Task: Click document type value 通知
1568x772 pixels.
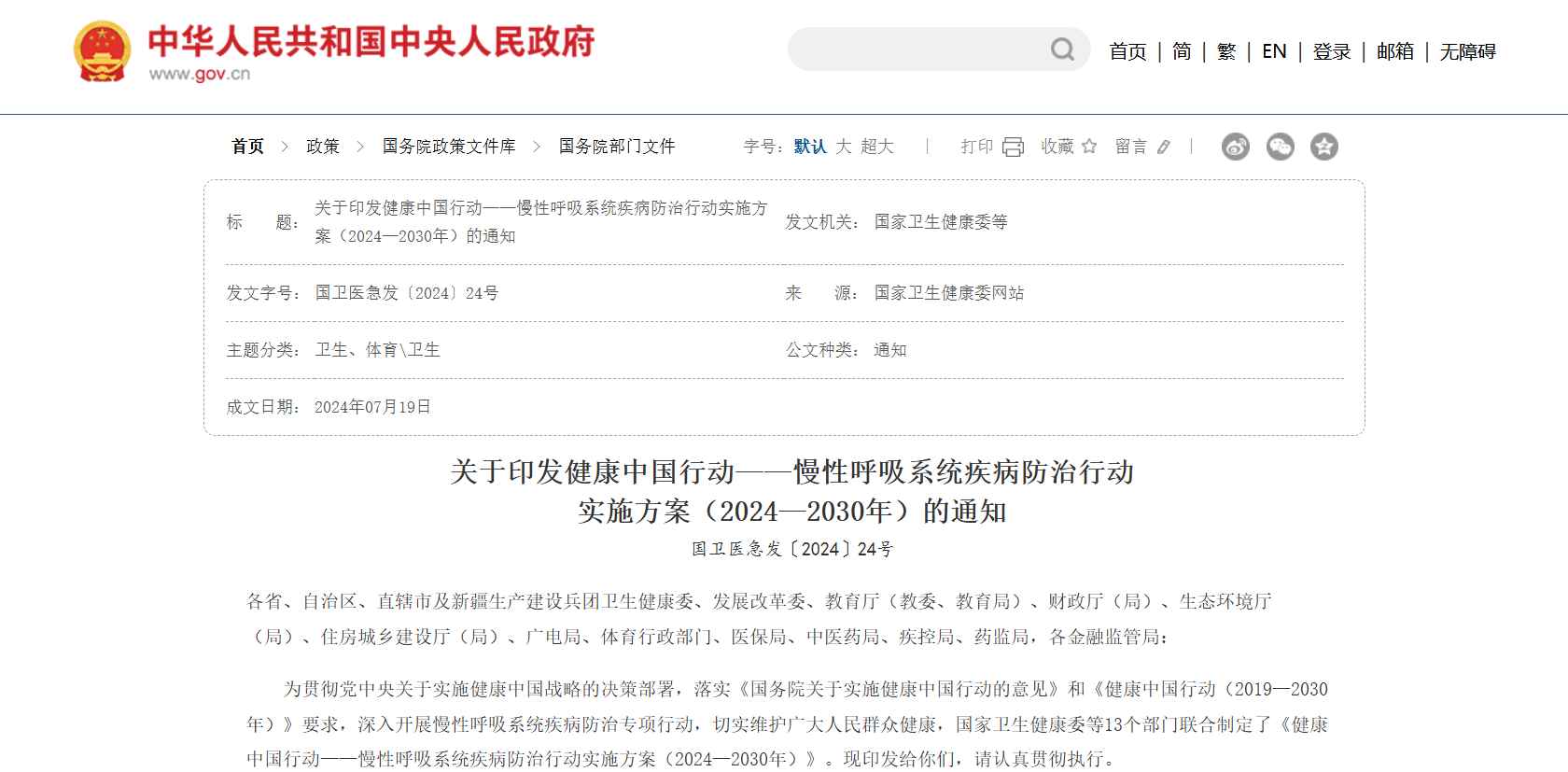Action: point(890,350)
